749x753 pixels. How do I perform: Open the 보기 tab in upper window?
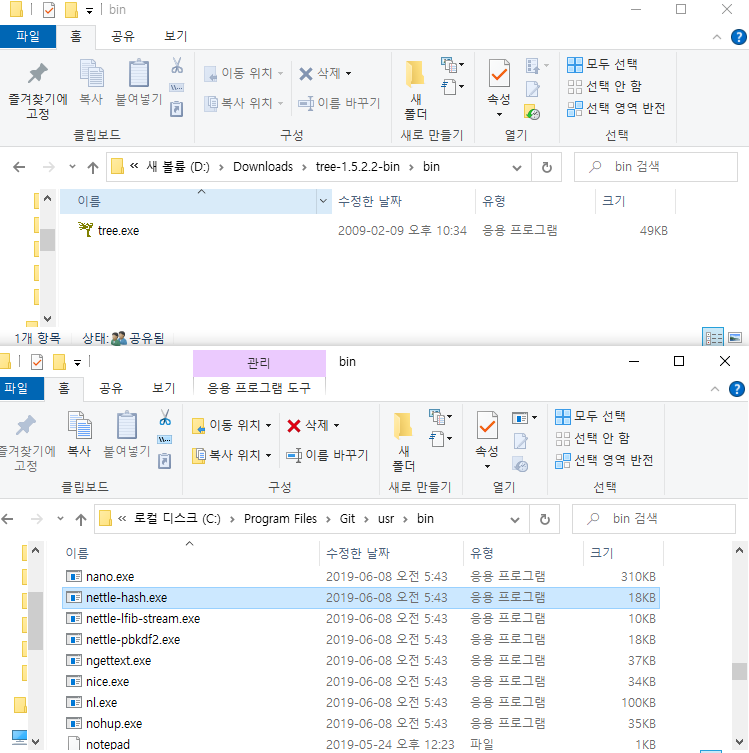175,36
